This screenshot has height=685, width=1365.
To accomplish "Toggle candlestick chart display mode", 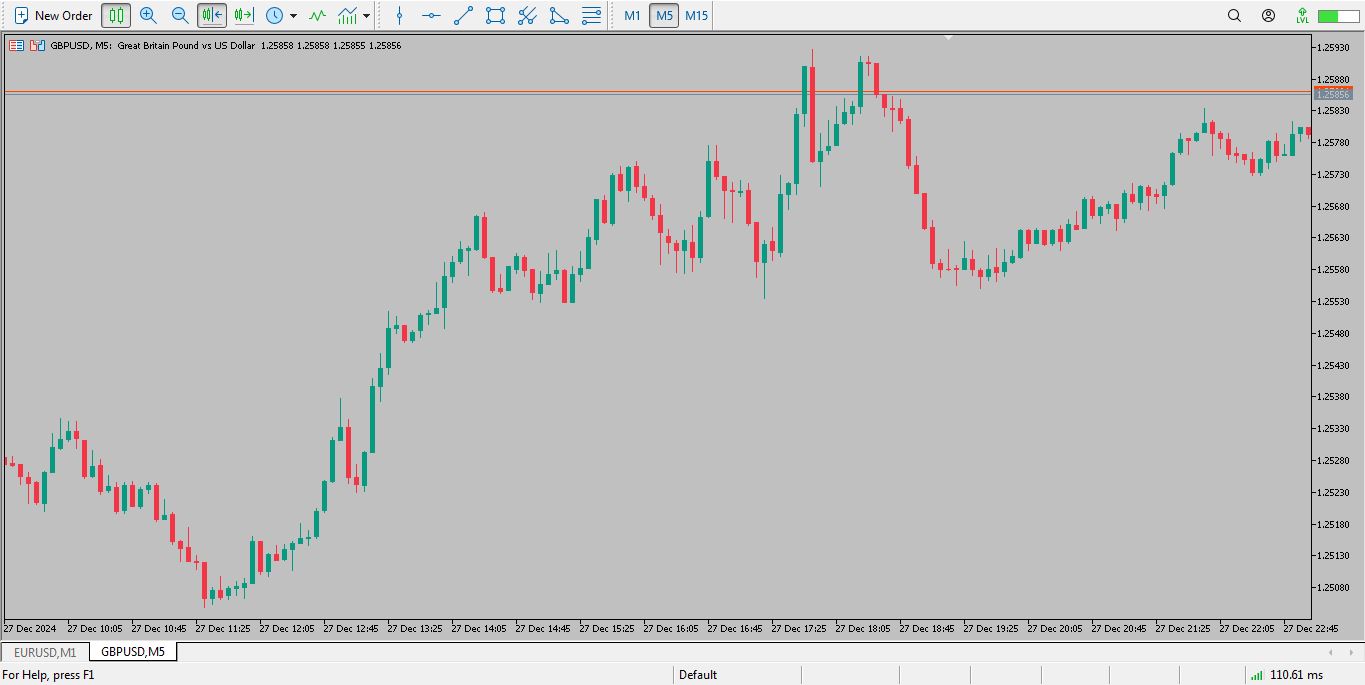I will pyautogui.click(x=116, y=15).
